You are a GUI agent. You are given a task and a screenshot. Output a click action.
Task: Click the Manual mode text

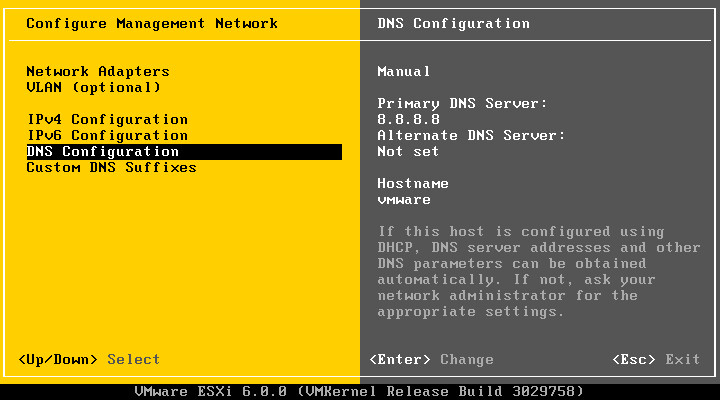[404, 72]
